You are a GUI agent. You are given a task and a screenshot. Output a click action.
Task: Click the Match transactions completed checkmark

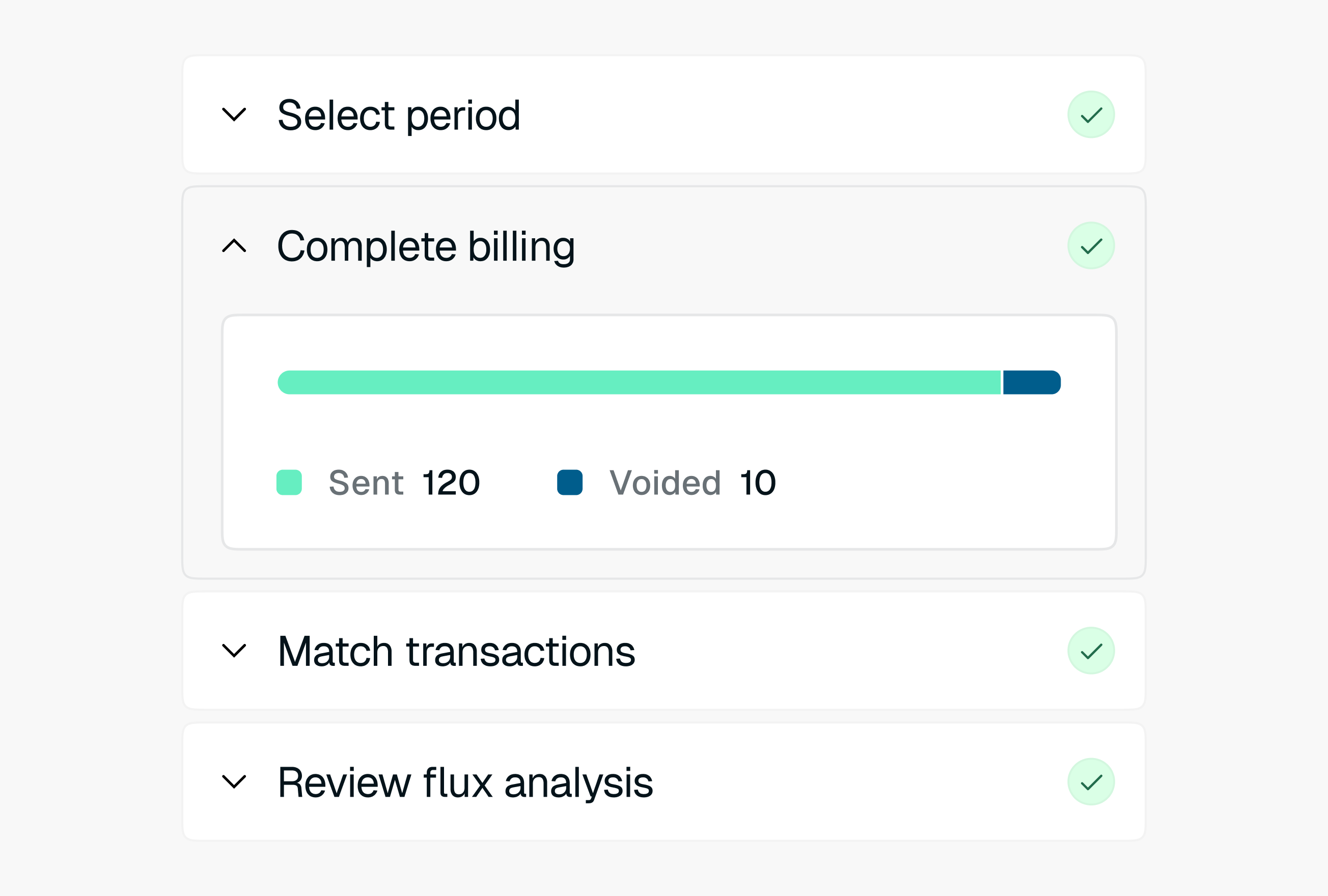pos(1091,650)
